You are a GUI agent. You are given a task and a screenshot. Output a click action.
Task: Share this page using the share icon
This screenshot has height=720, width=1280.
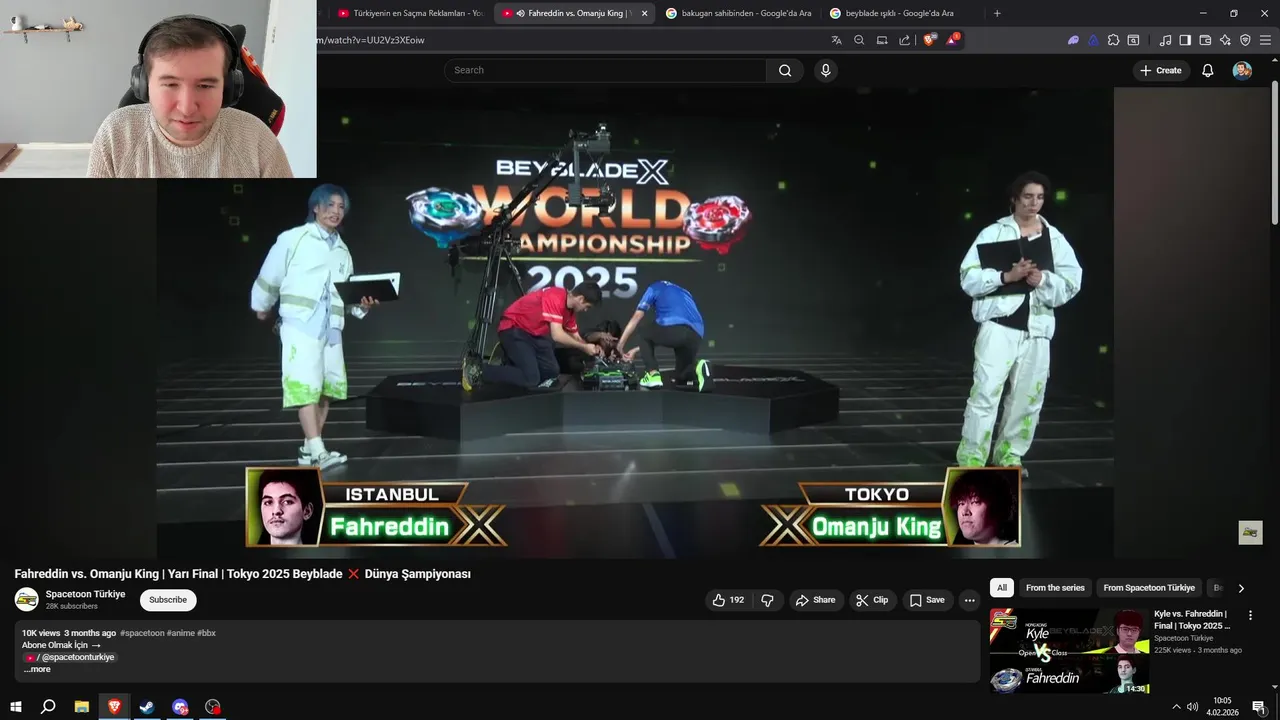[905, 40]
